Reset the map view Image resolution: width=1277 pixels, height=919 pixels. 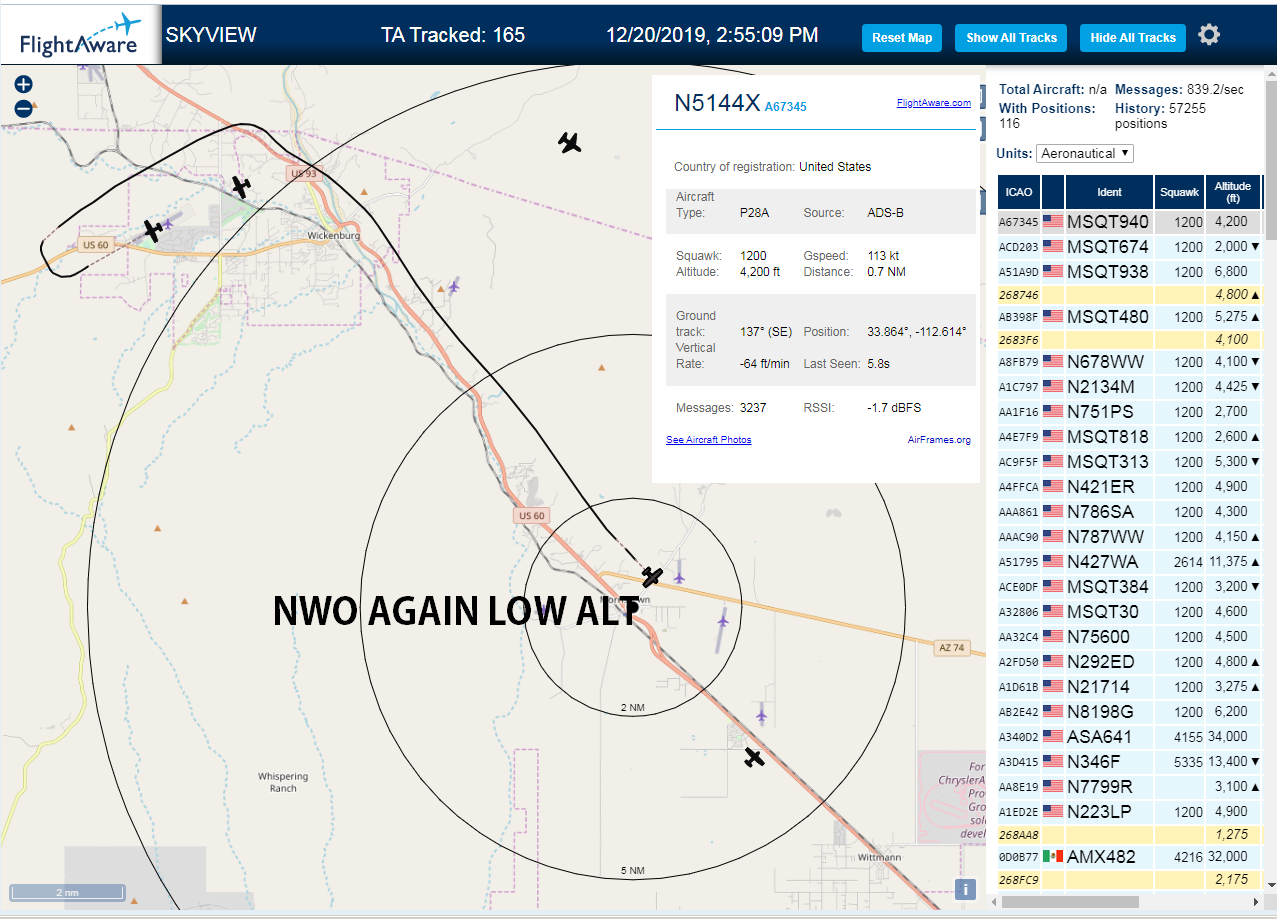[902, 38]
